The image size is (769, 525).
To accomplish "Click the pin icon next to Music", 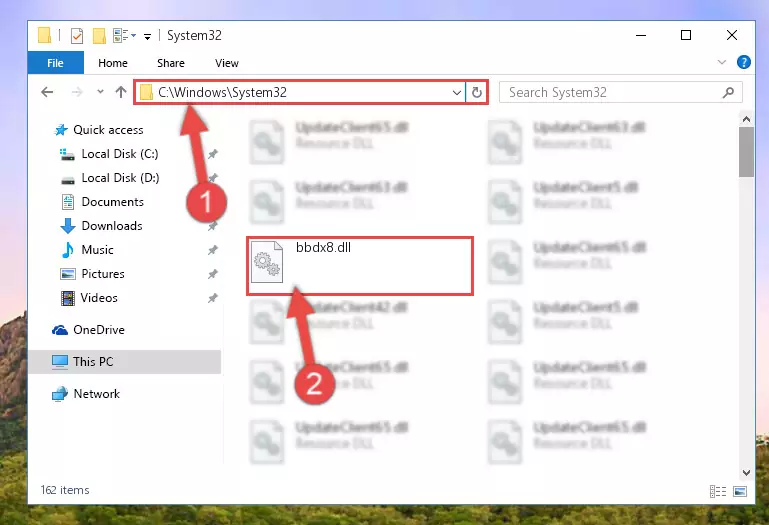I will pyautogui.click(x=212, y=250).
